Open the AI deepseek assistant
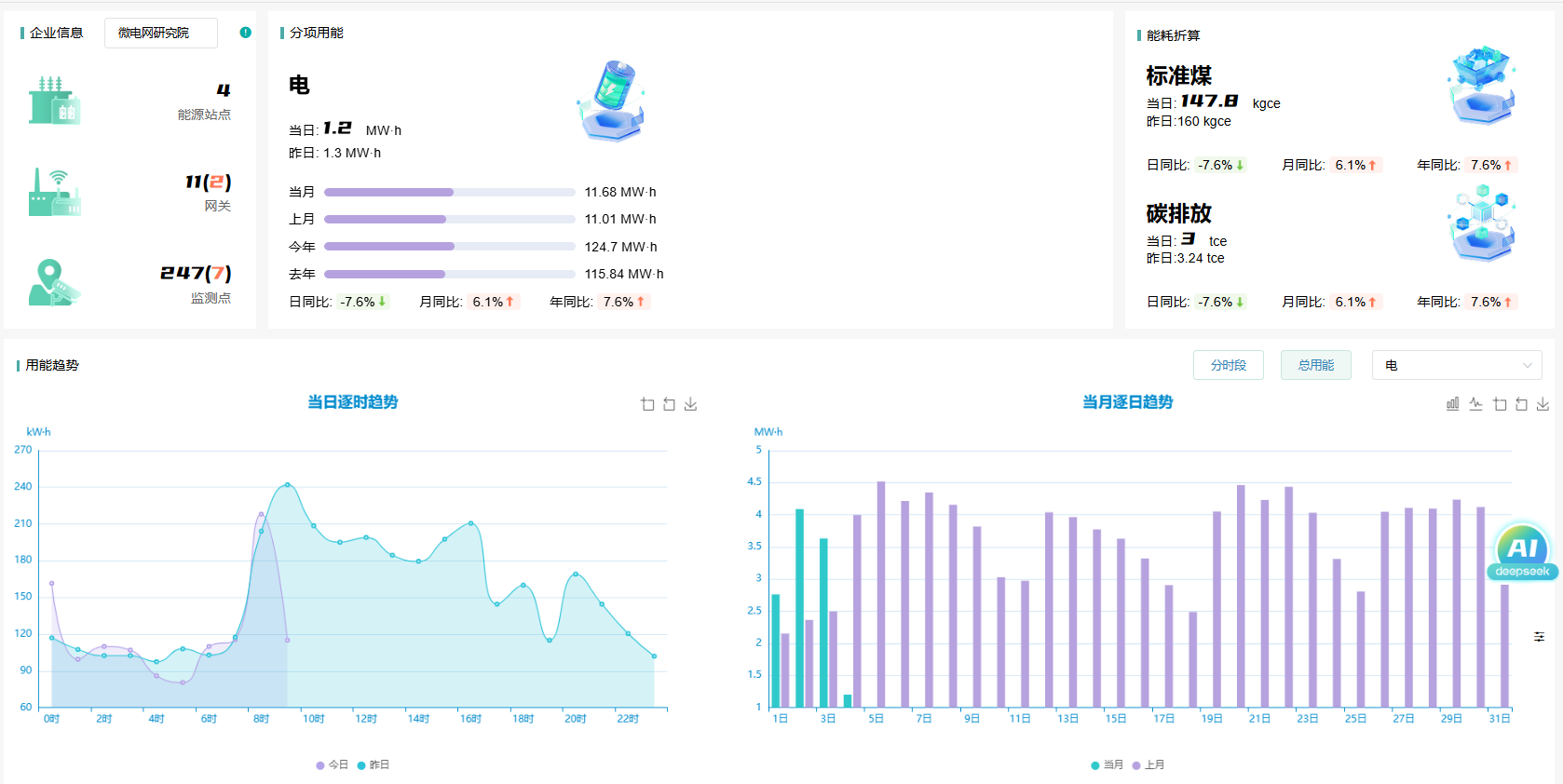 (1522, 550)
